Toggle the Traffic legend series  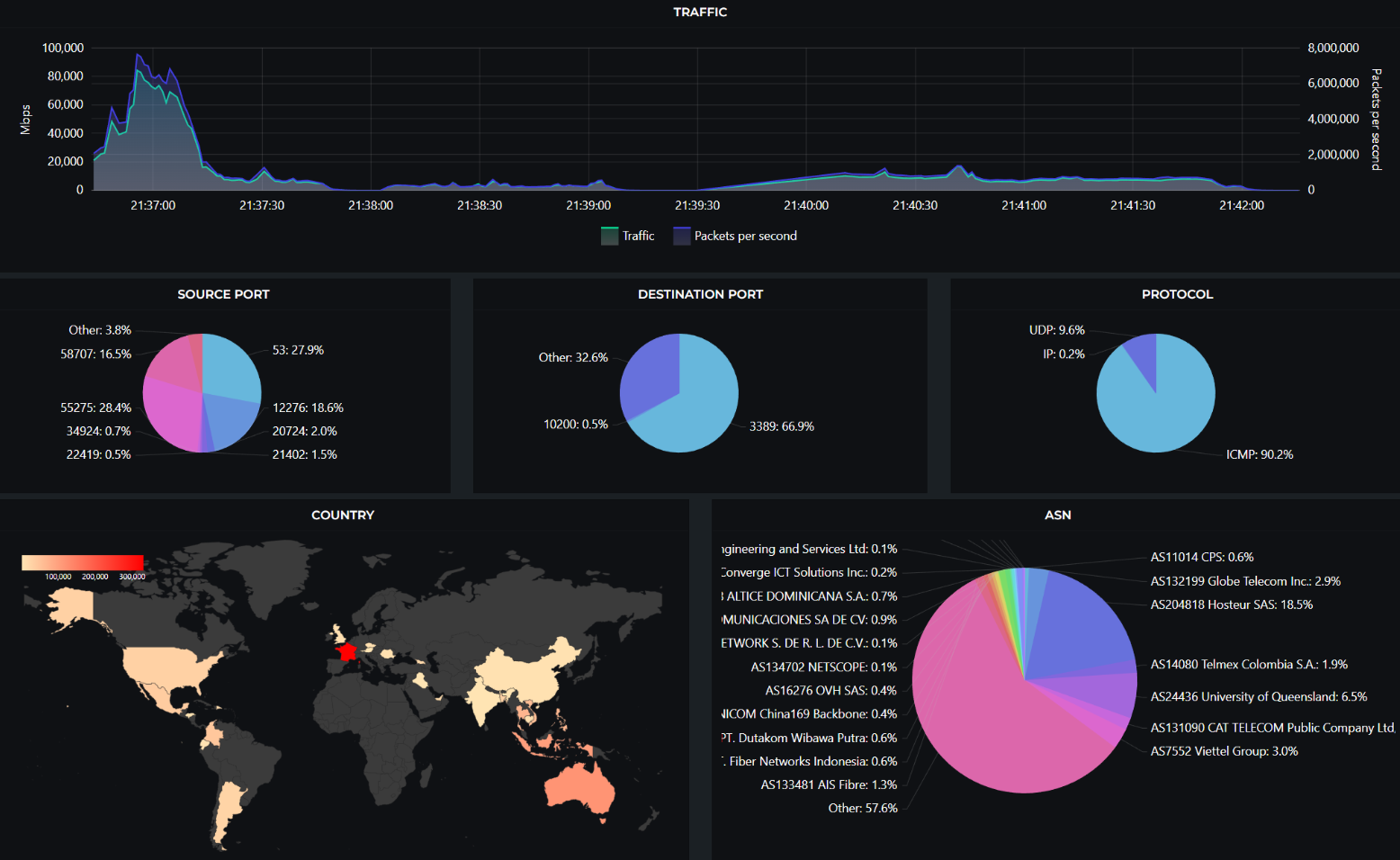coord(628,236)
